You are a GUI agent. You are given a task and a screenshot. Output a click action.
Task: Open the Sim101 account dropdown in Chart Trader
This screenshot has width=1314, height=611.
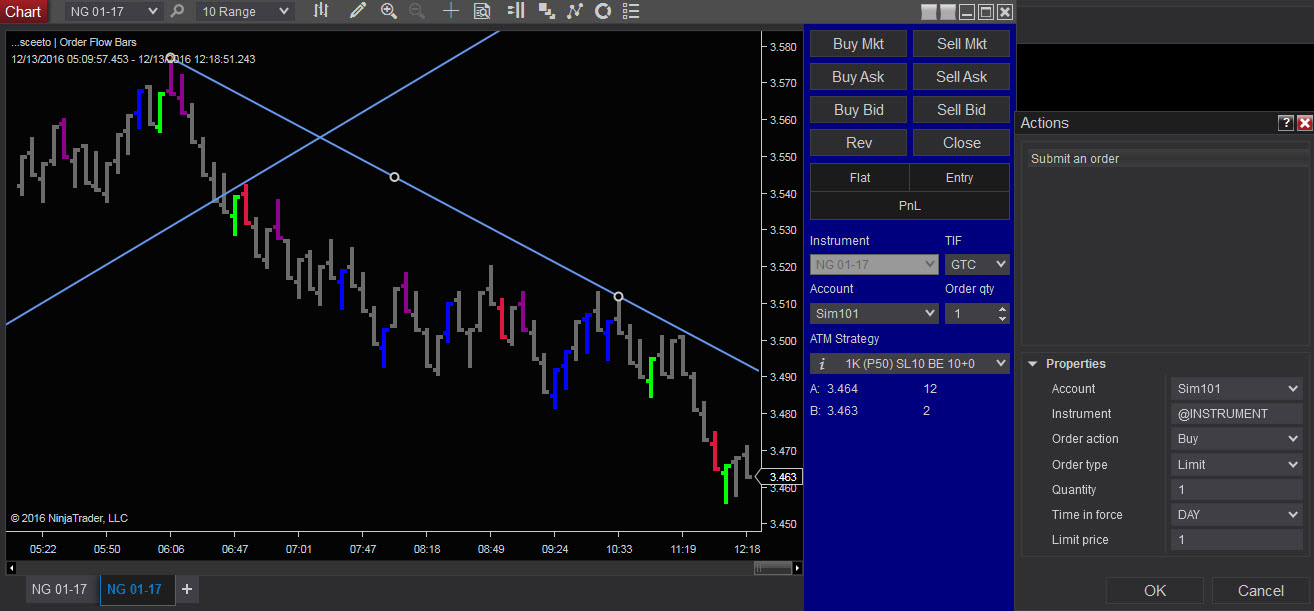[874, 313]
